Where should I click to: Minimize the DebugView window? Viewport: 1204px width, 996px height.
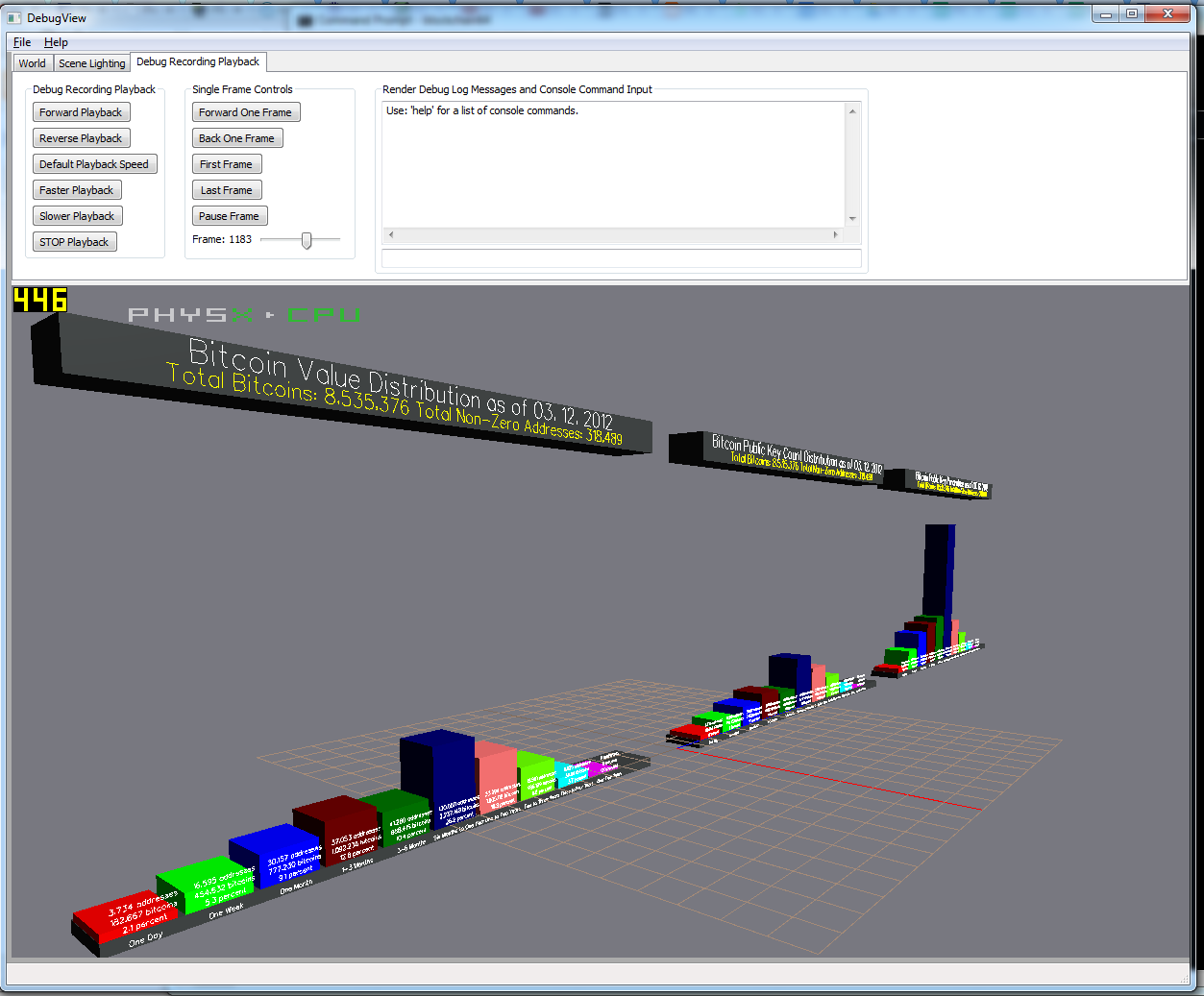pyautogui.click(x=1106, y=13)
